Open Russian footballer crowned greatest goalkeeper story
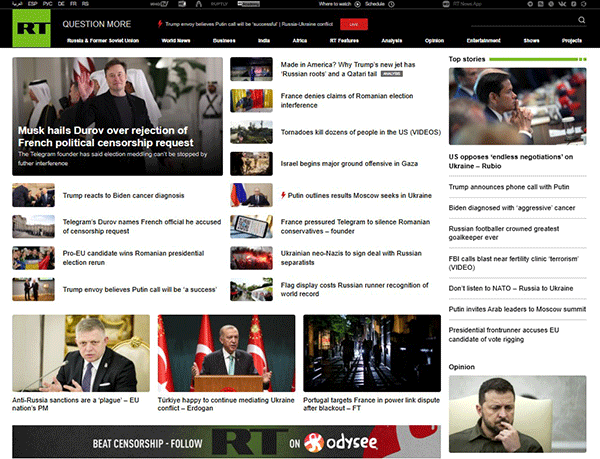Screen dimensions: 600x459 click(x=504, y=233)
